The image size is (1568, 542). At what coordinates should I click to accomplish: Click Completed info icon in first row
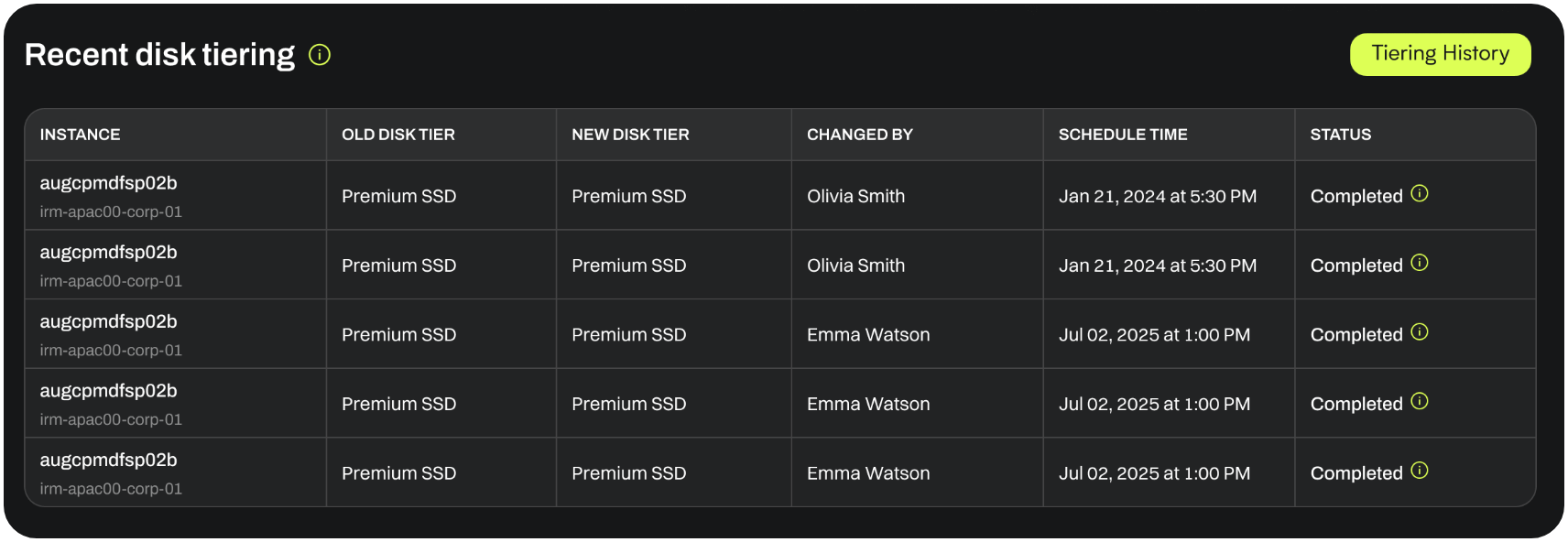coord(1420,193)
